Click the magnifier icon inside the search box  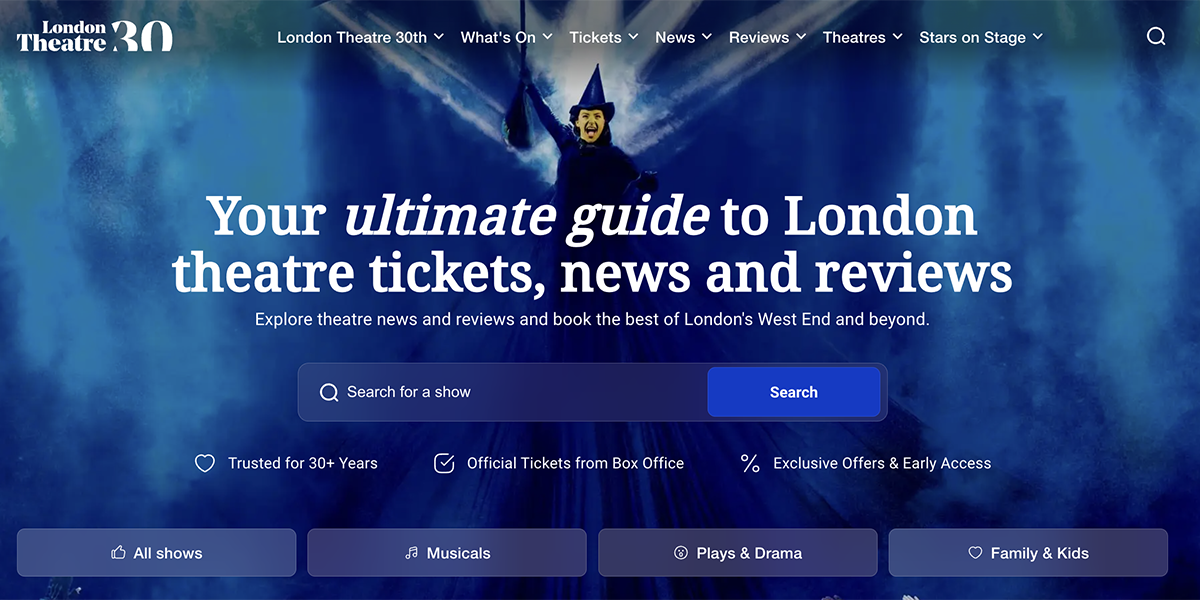[x=329, y=392]
